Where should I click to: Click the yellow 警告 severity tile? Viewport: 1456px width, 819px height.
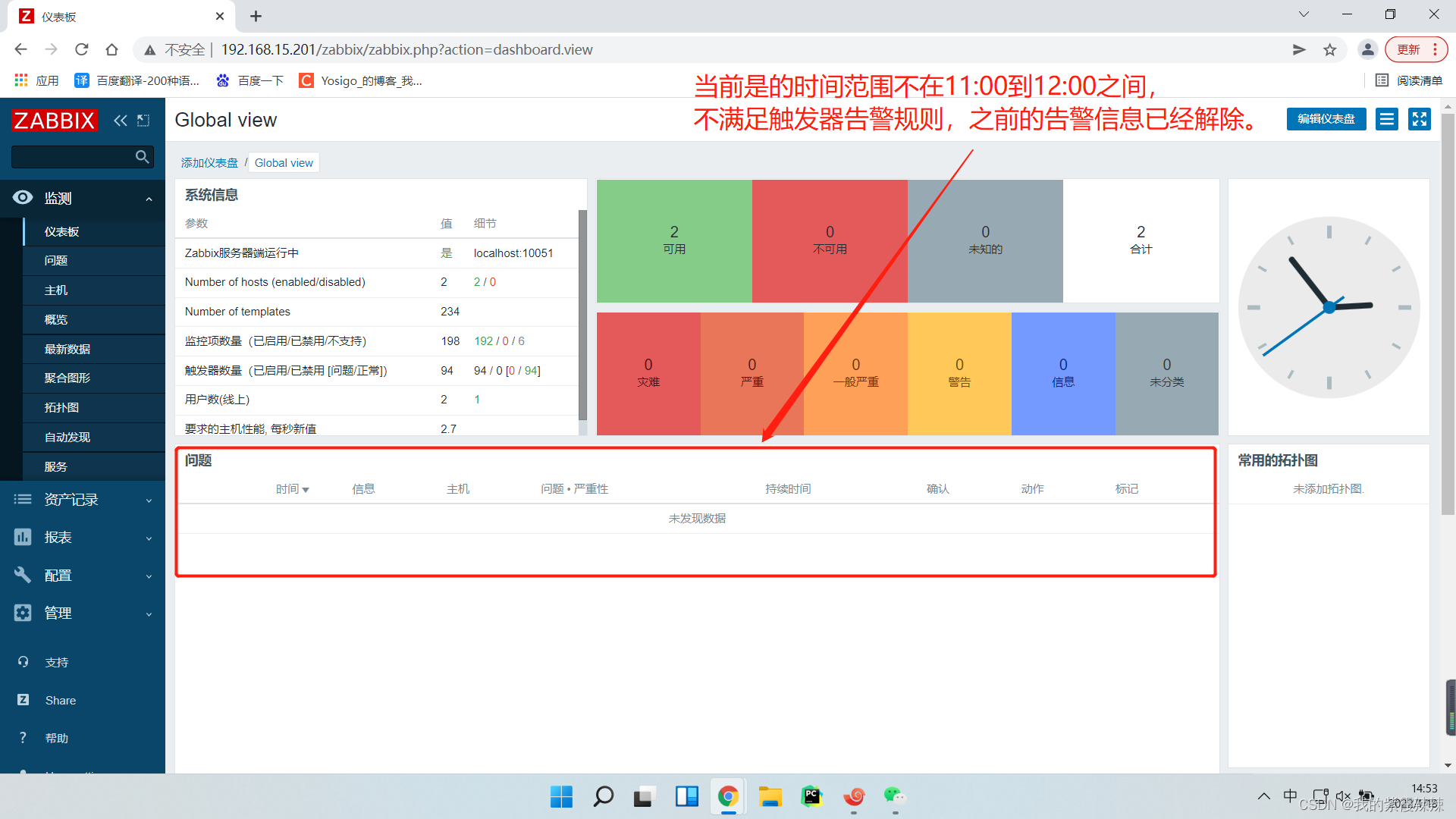(x=959, y=374)
